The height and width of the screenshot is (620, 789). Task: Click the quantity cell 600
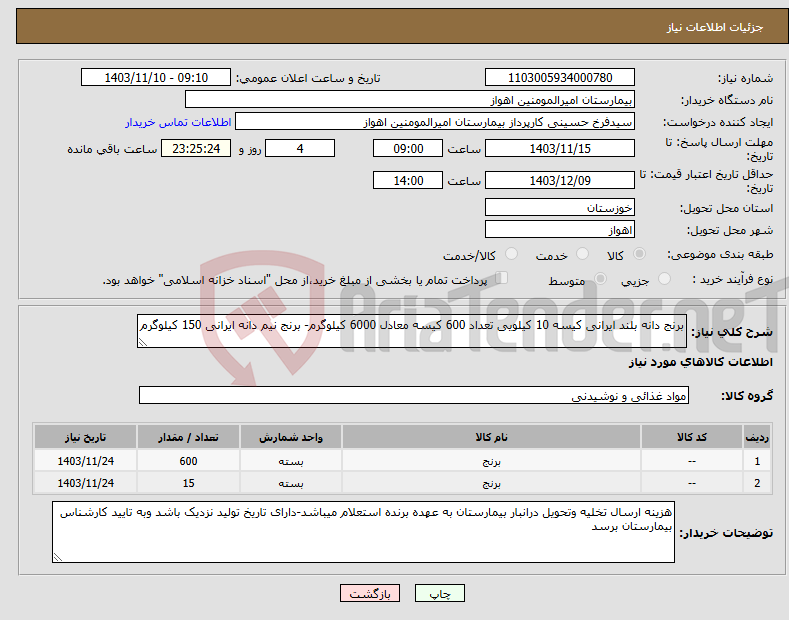188,461
